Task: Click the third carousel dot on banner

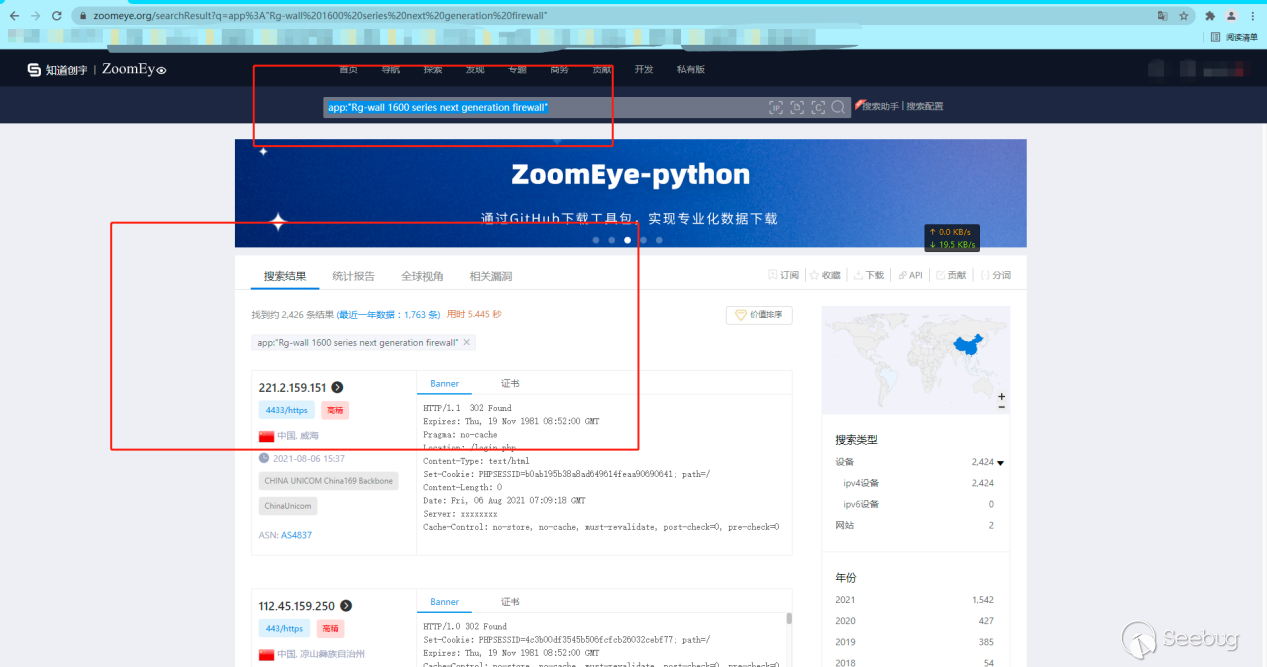Action: (x=627, y=240)
